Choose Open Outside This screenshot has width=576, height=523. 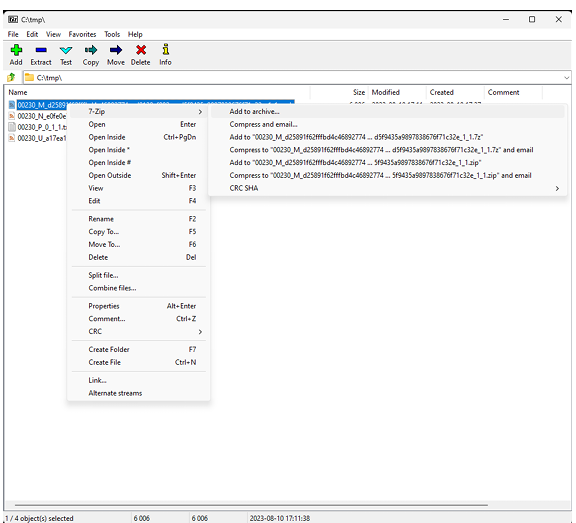point(139,176)
